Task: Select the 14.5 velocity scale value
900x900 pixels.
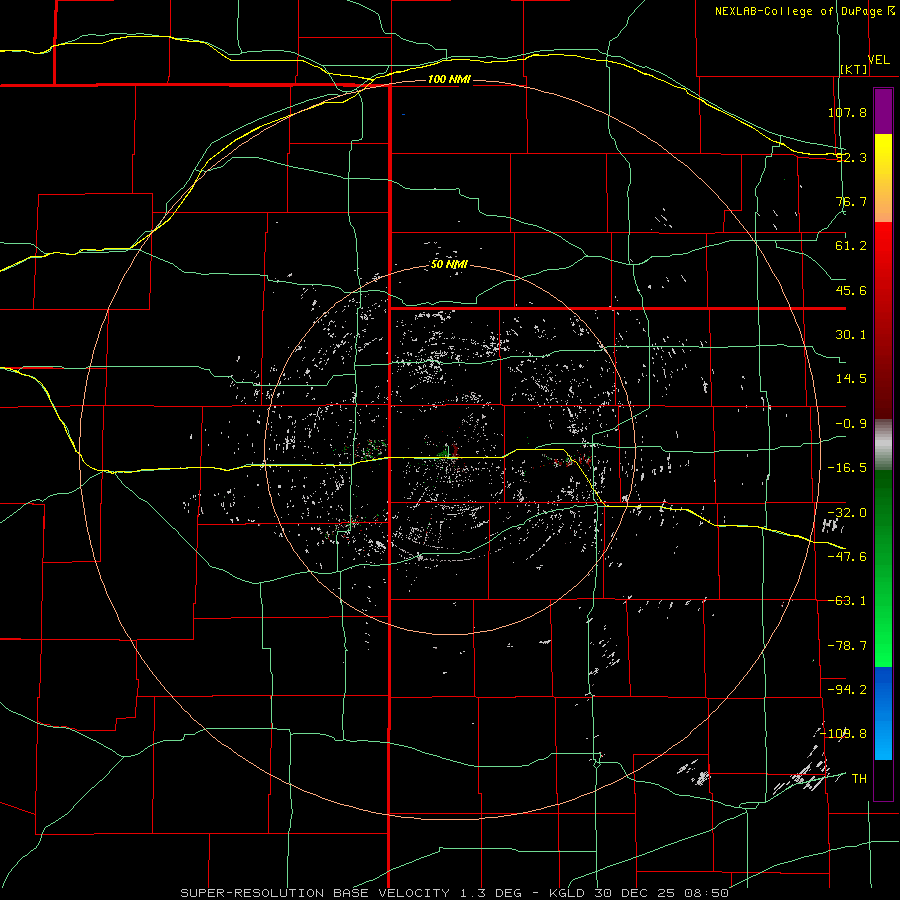Action: pyautogui.click(x=851, y=379)
